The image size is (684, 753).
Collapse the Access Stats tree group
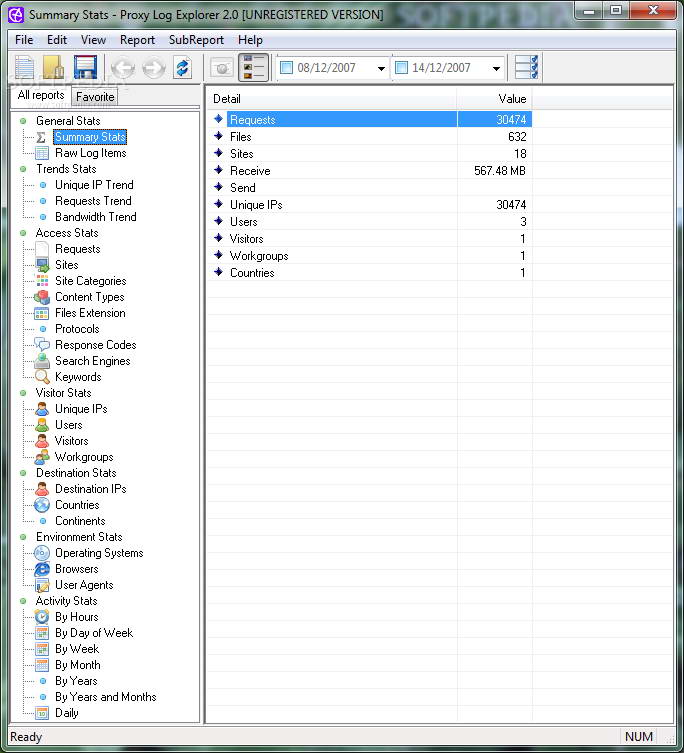click(x=23, y=233)
